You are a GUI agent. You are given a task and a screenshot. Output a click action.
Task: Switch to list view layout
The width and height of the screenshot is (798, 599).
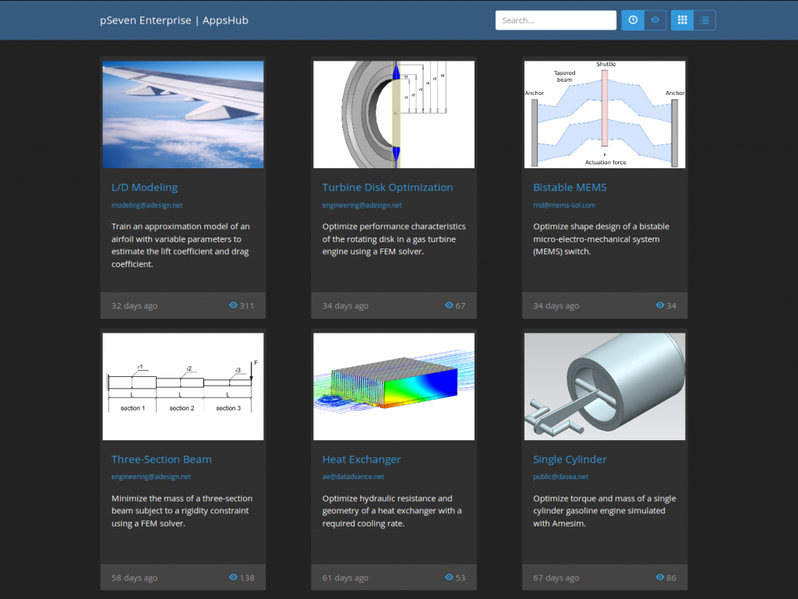coord(705,20)
